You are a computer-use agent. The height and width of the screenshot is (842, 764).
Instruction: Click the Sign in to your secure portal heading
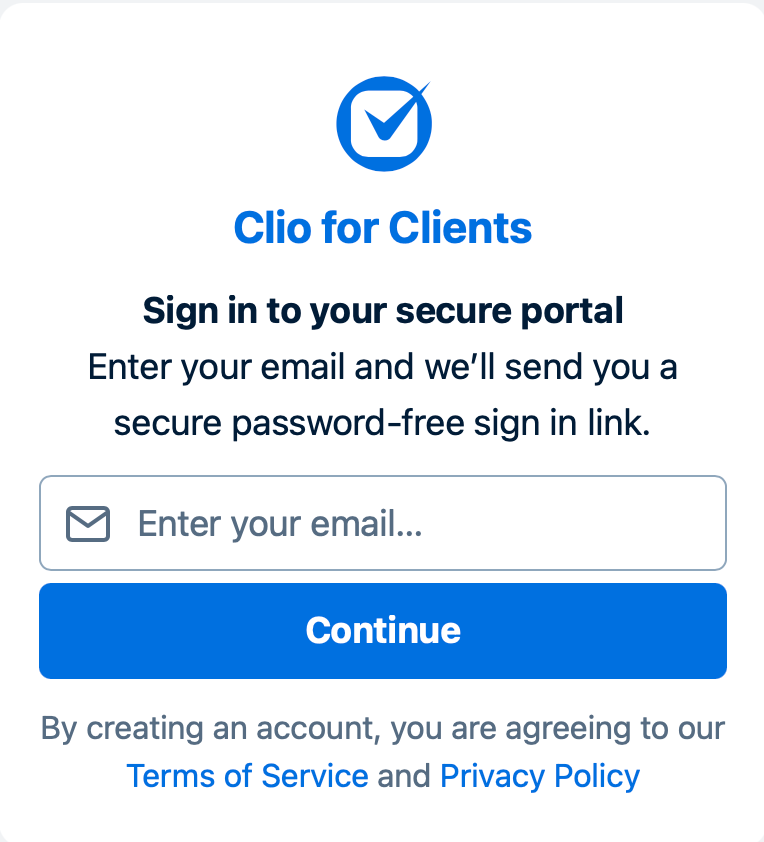383,311
